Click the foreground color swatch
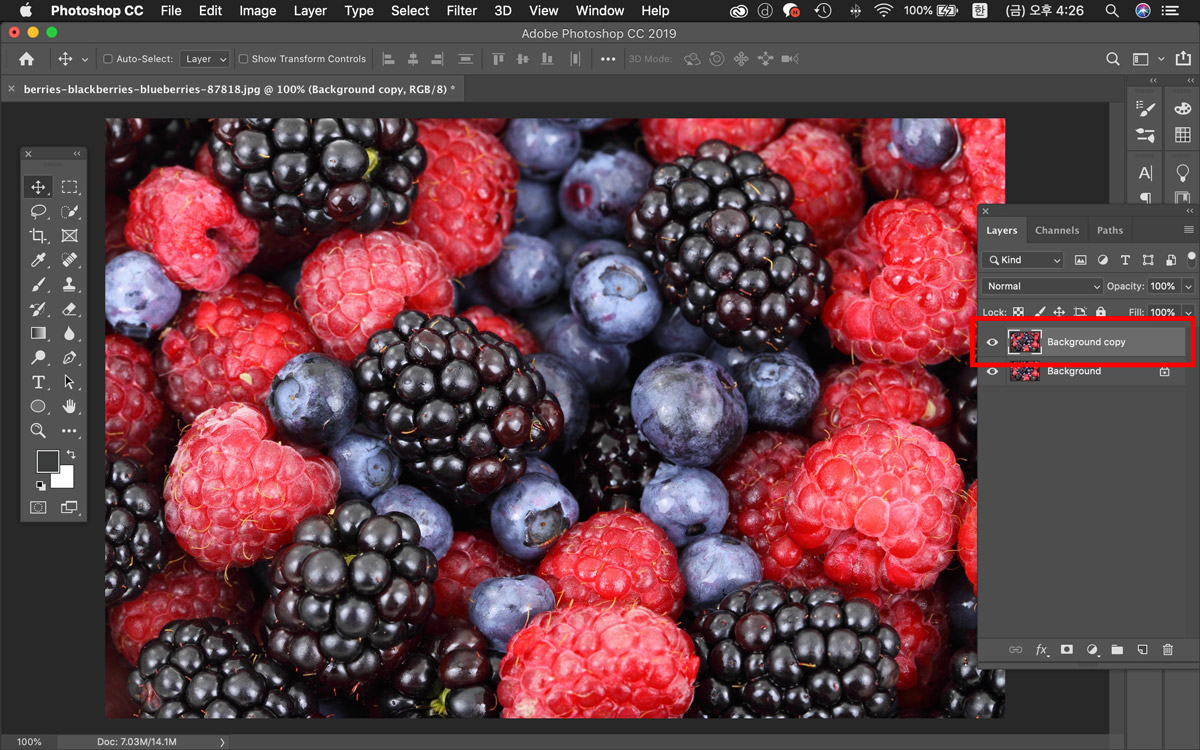 click(47, 461)
